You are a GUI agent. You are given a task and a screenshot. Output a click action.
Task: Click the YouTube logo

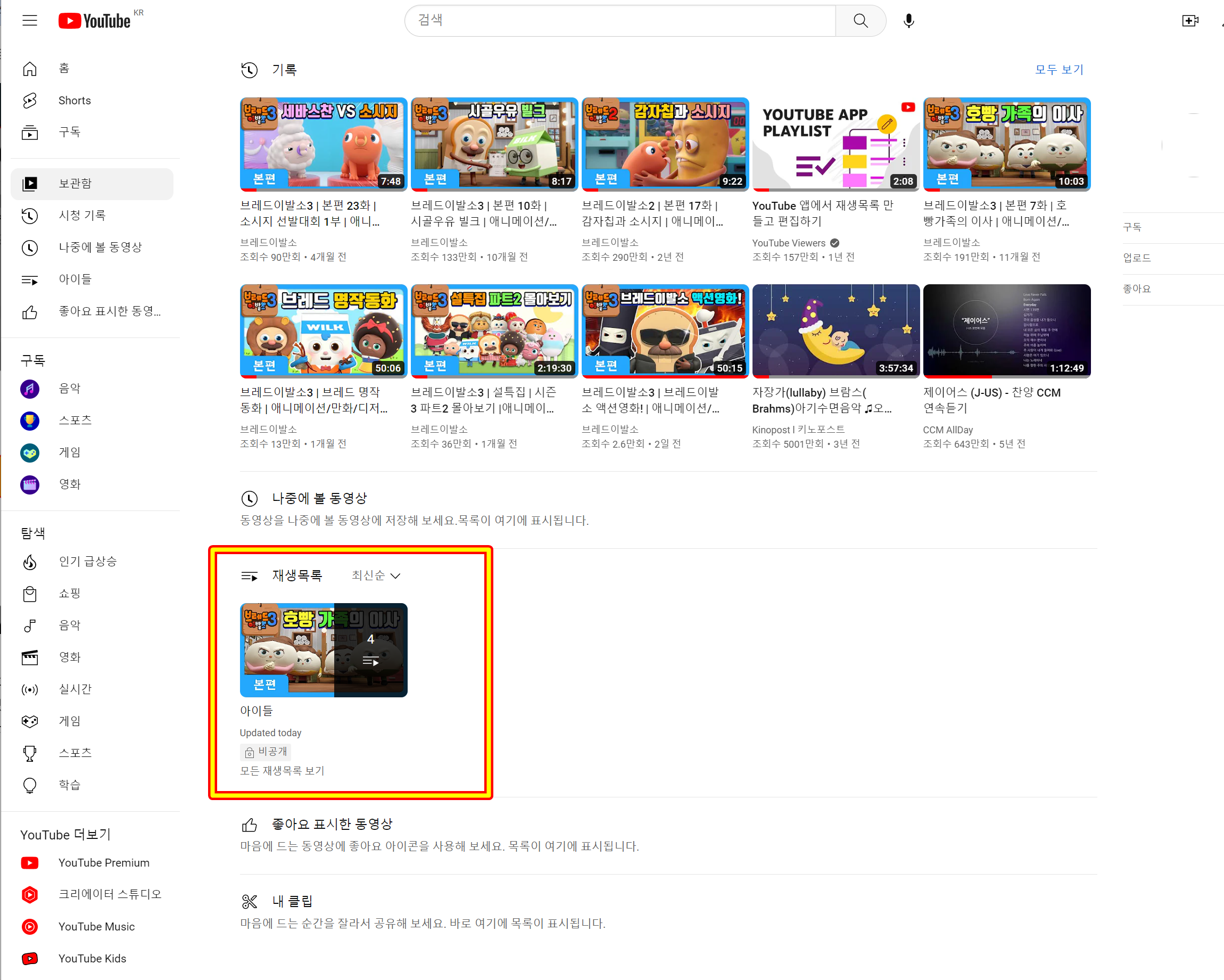(95, 21)
